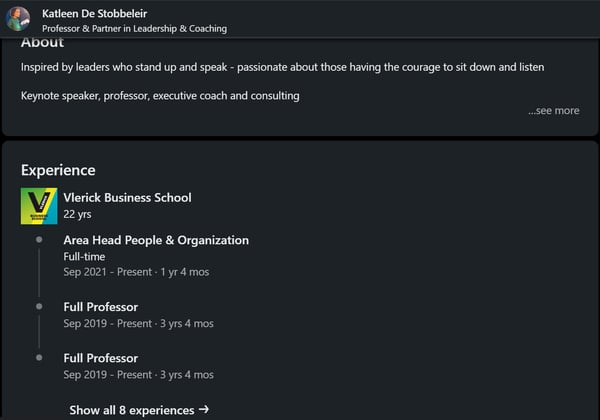The image size is (600, 420).
Task: Click the Keynote speaker, professor description line
Action: (160, 96)
